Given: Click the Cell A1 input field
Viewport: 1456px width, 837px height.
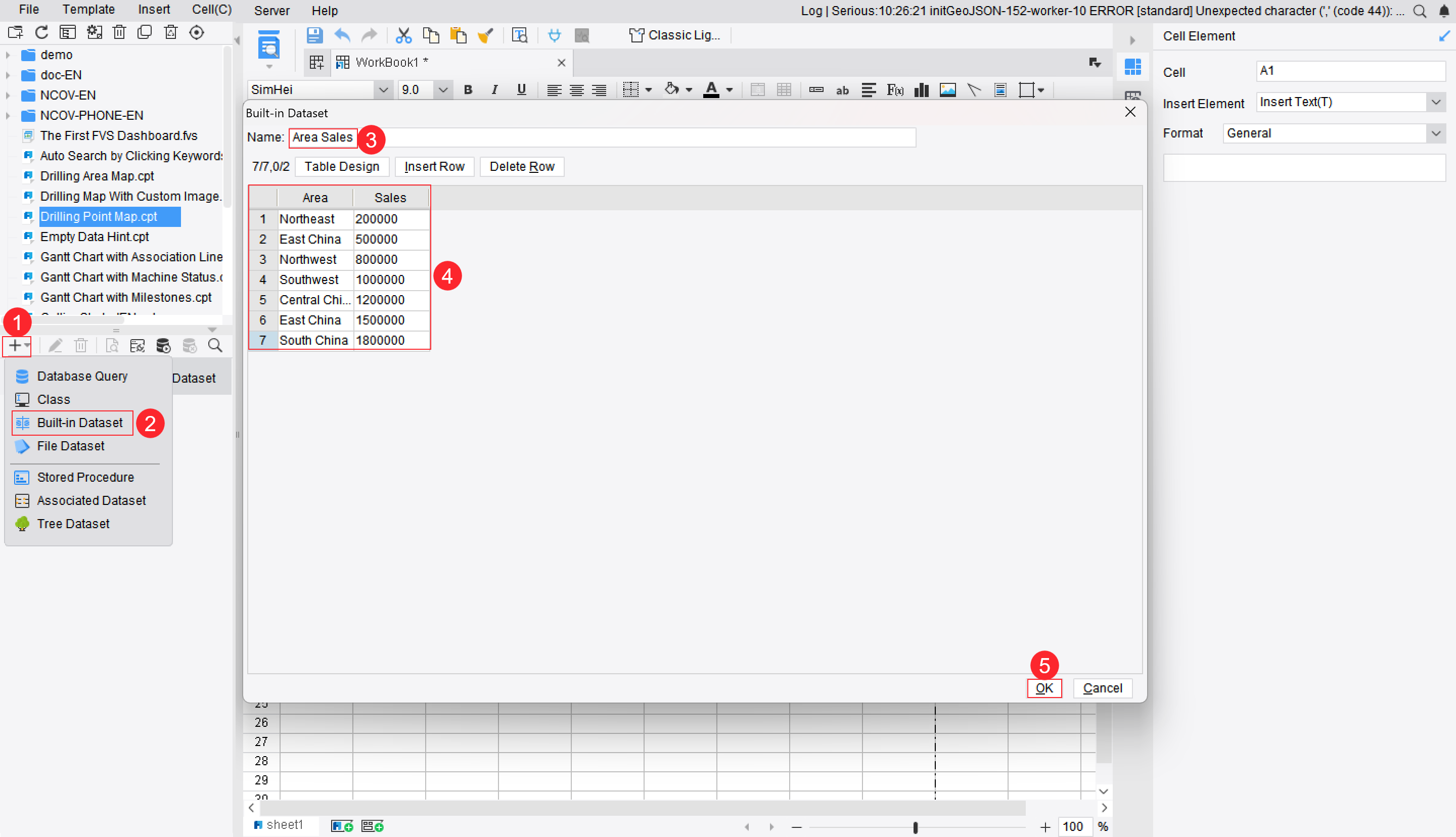Looking at the screenshot, I should (x=1350, y=71).
